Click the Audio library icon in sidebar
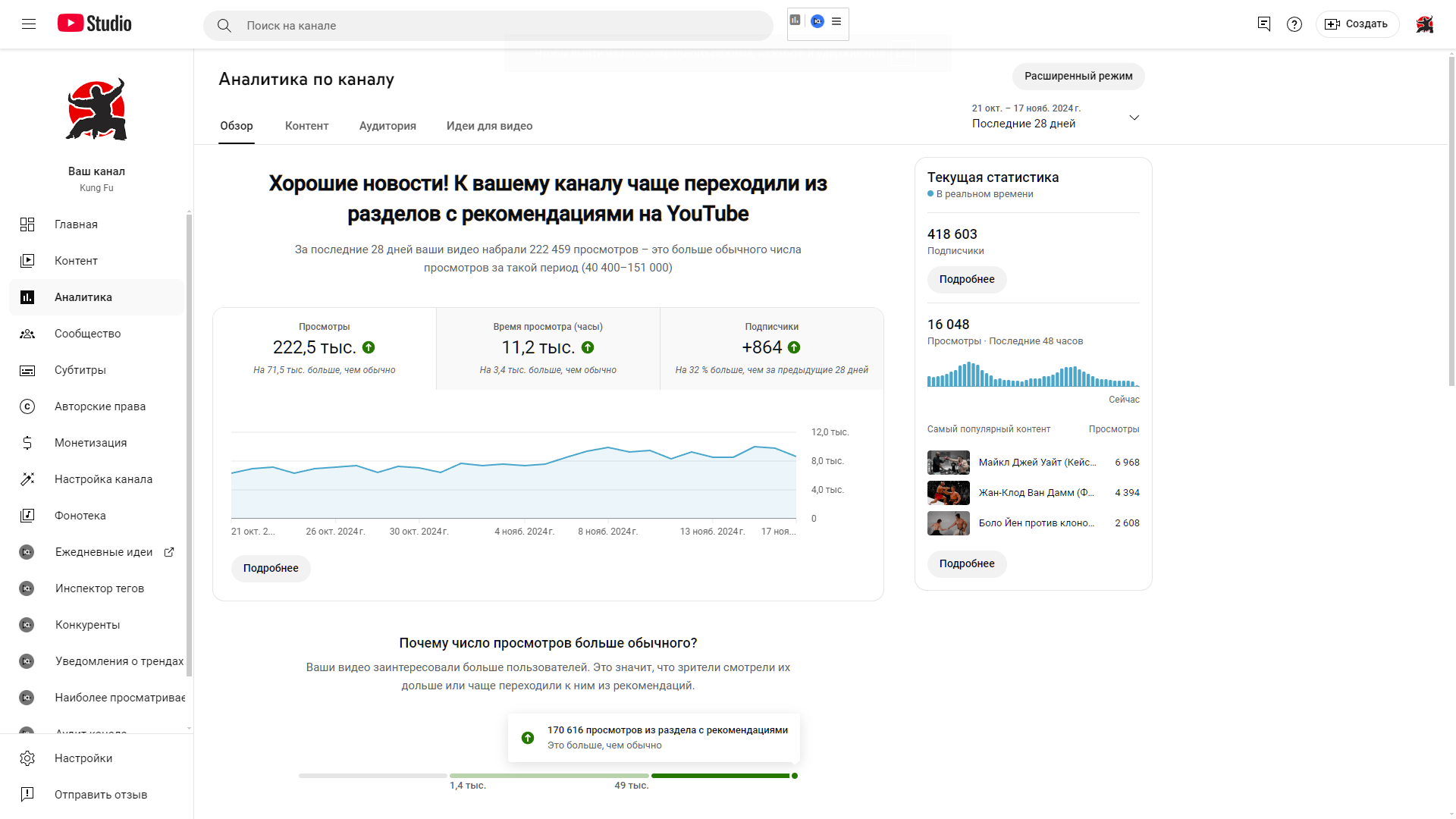Viewport: 1456px width, 819px height. (x=27, y=516)
